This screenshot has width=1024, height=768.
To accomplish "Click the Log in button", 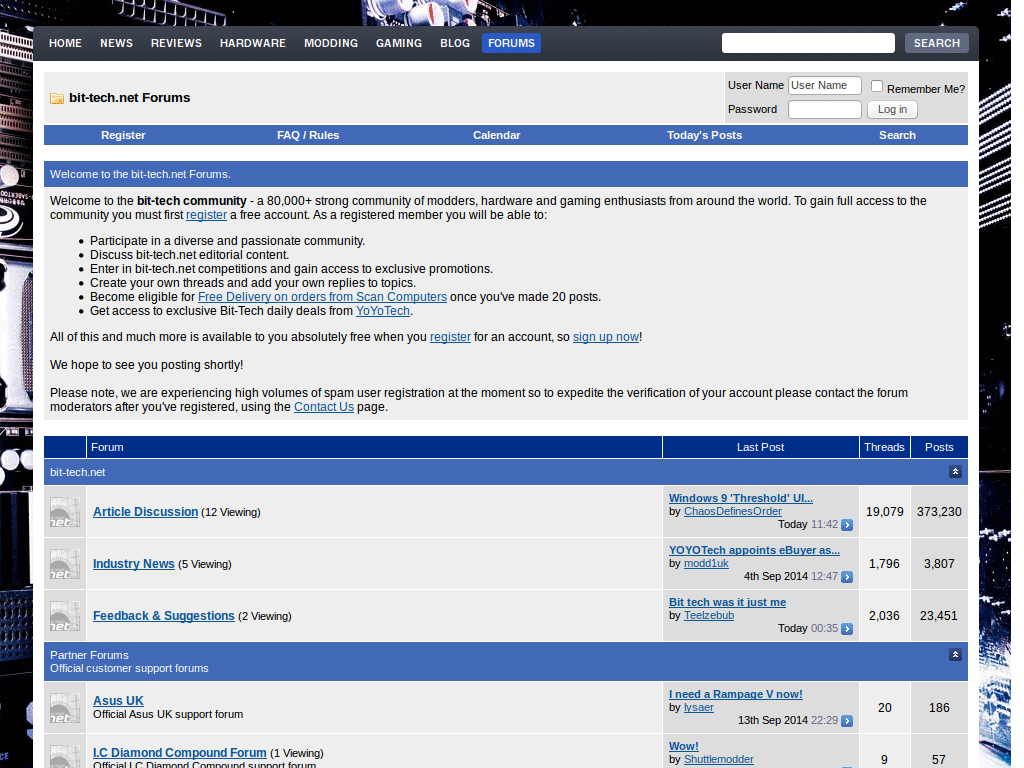I will (x=892, y=110).
